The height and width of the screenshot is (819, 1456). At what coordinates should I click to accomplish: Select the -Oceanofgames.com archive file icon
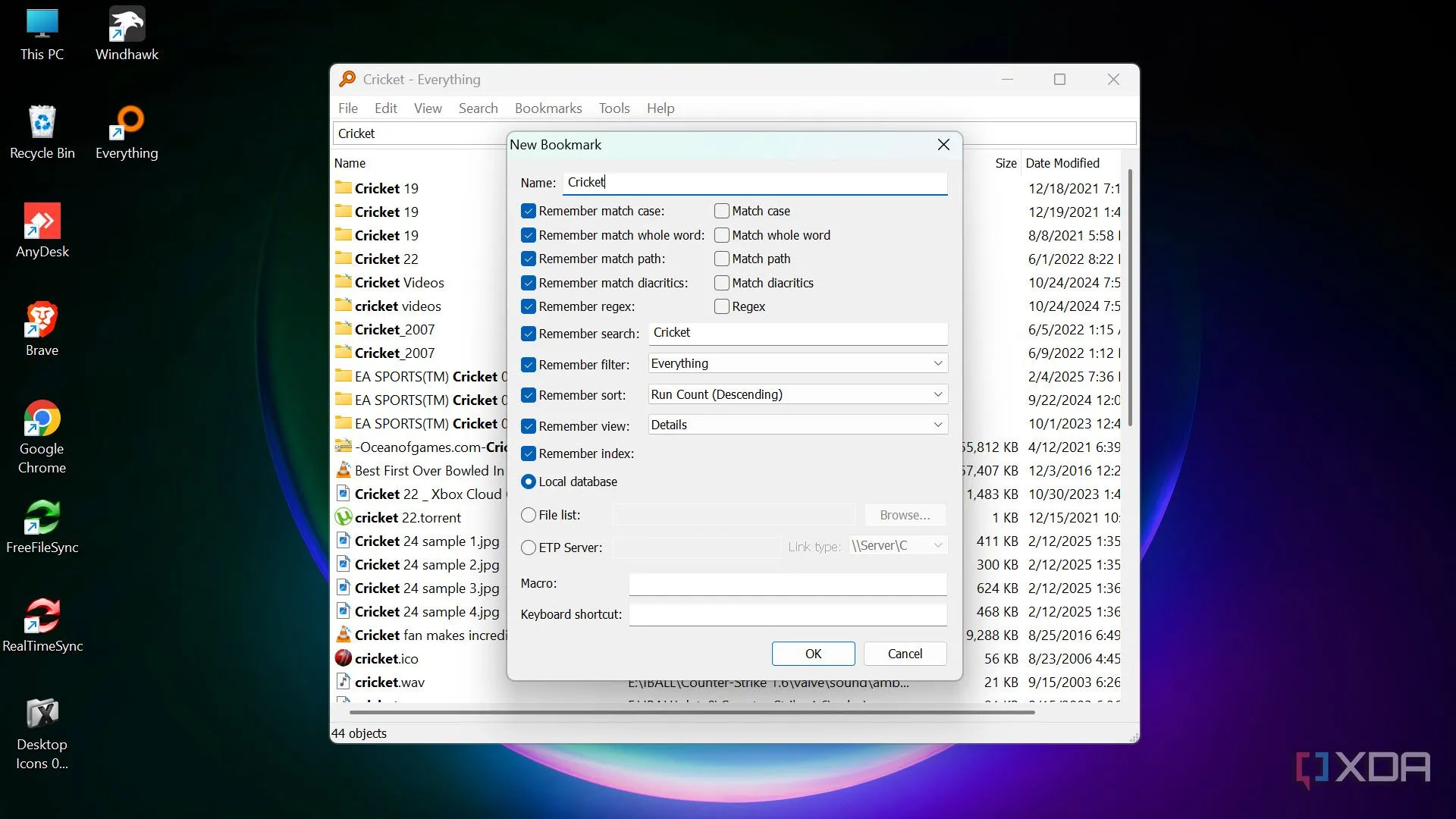click(x=344, y=446)
